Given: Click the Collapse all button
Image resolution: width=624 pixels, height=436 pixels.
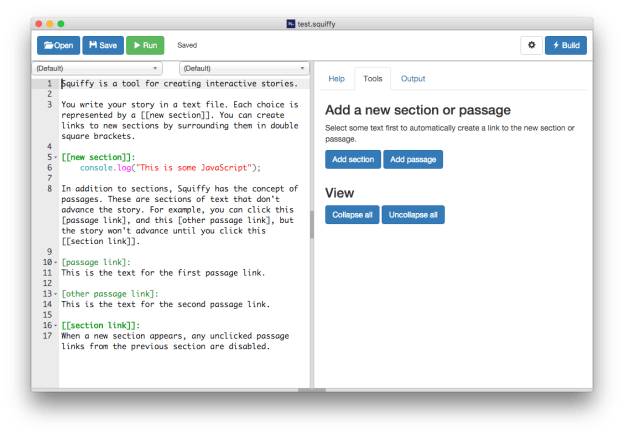Looking at the screenshot, I should tap(352, 215).
